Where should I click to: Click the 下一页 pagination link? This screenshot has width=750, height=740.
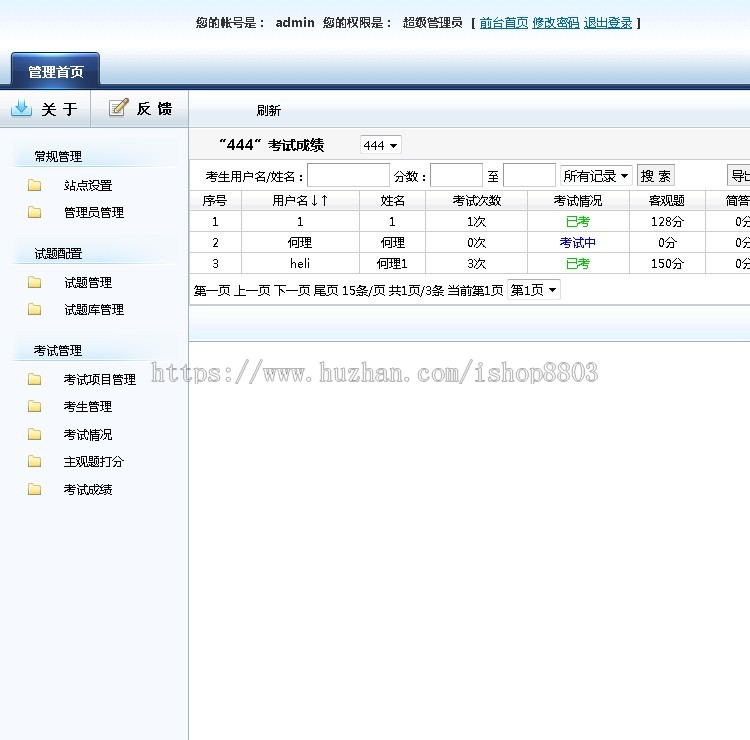coord(292,291)
